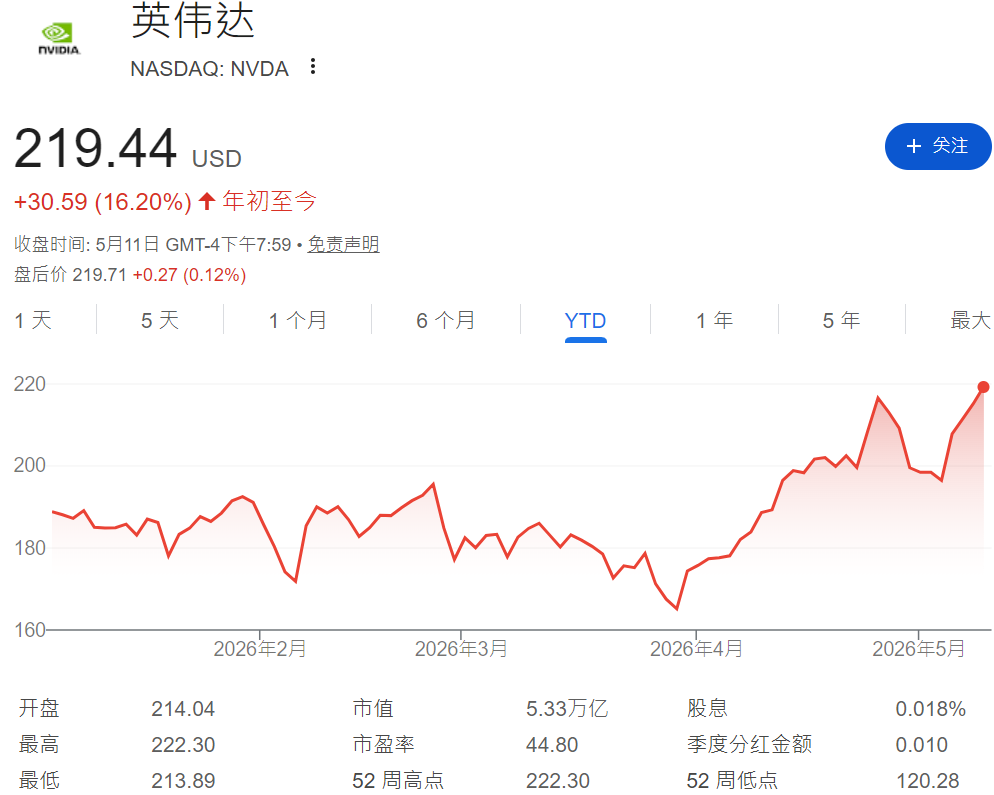The width and height of the screenshot is (994, 795).
Task: Click the 年初至今 label
Action: (269, 202)
